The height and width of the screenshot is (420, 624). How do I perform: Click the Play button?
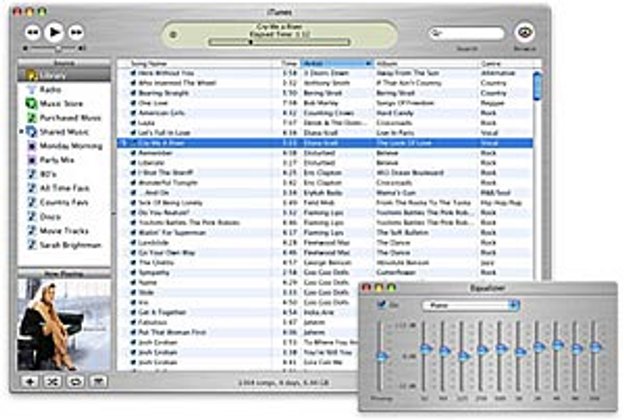tap(54, 32)
